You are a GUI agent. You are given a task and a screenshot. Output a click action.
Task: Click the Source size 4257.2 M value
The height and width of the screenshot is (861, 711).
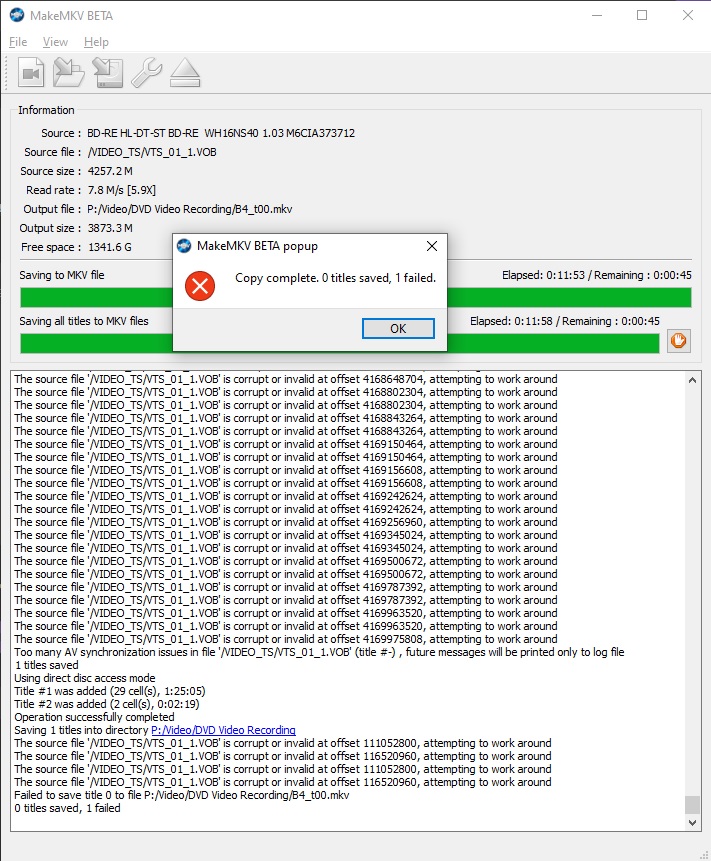pos(110,171)
